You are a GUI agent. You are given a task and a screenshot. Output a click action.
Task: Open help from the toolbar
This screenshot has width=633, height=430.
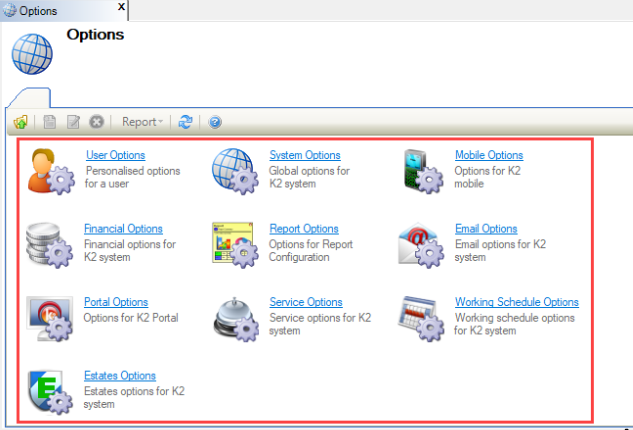[215, 122]
